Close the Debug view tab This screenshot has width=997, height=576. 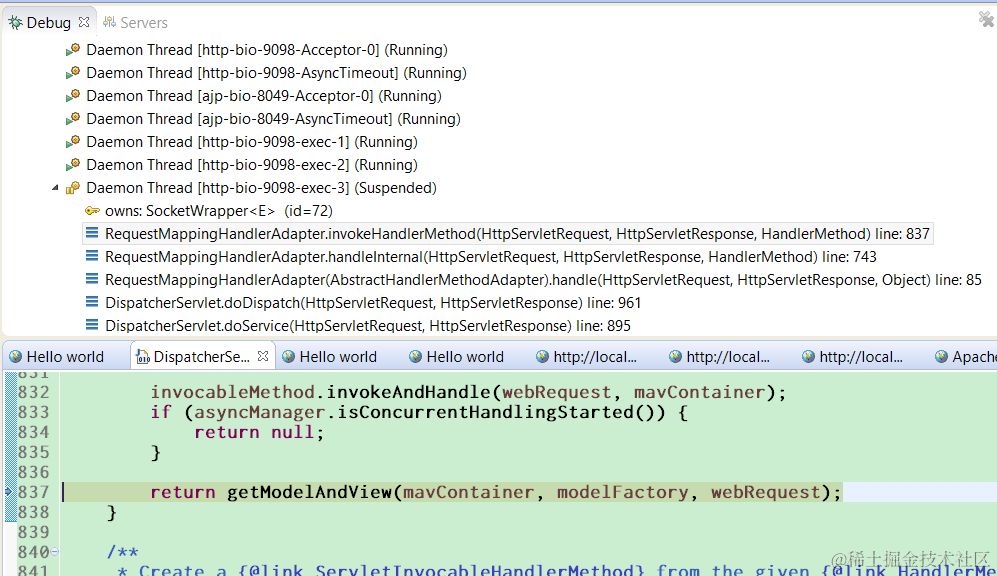coord(84,22)
